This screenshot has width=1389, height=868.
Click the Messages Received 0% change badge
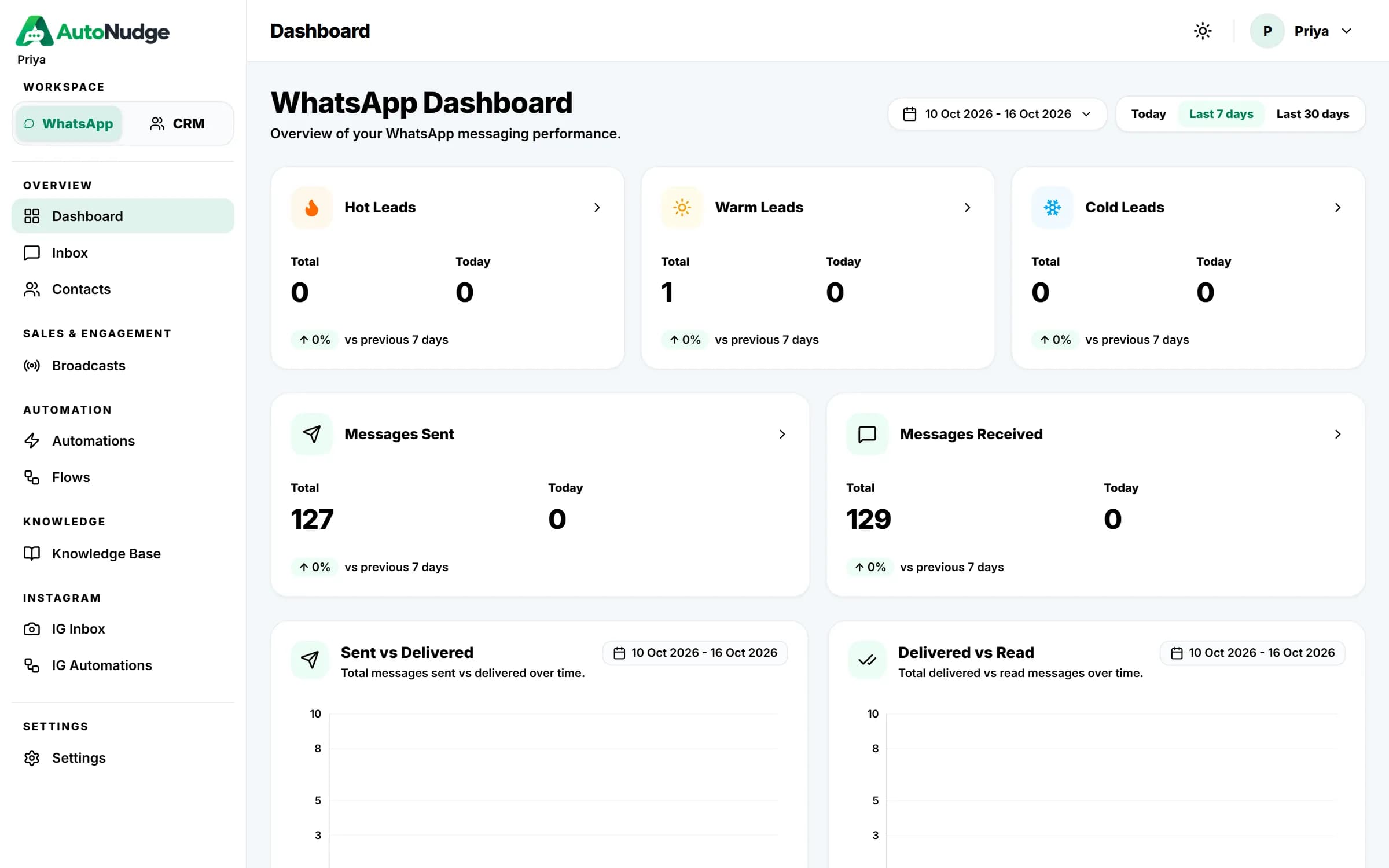[x=870, y=567]
